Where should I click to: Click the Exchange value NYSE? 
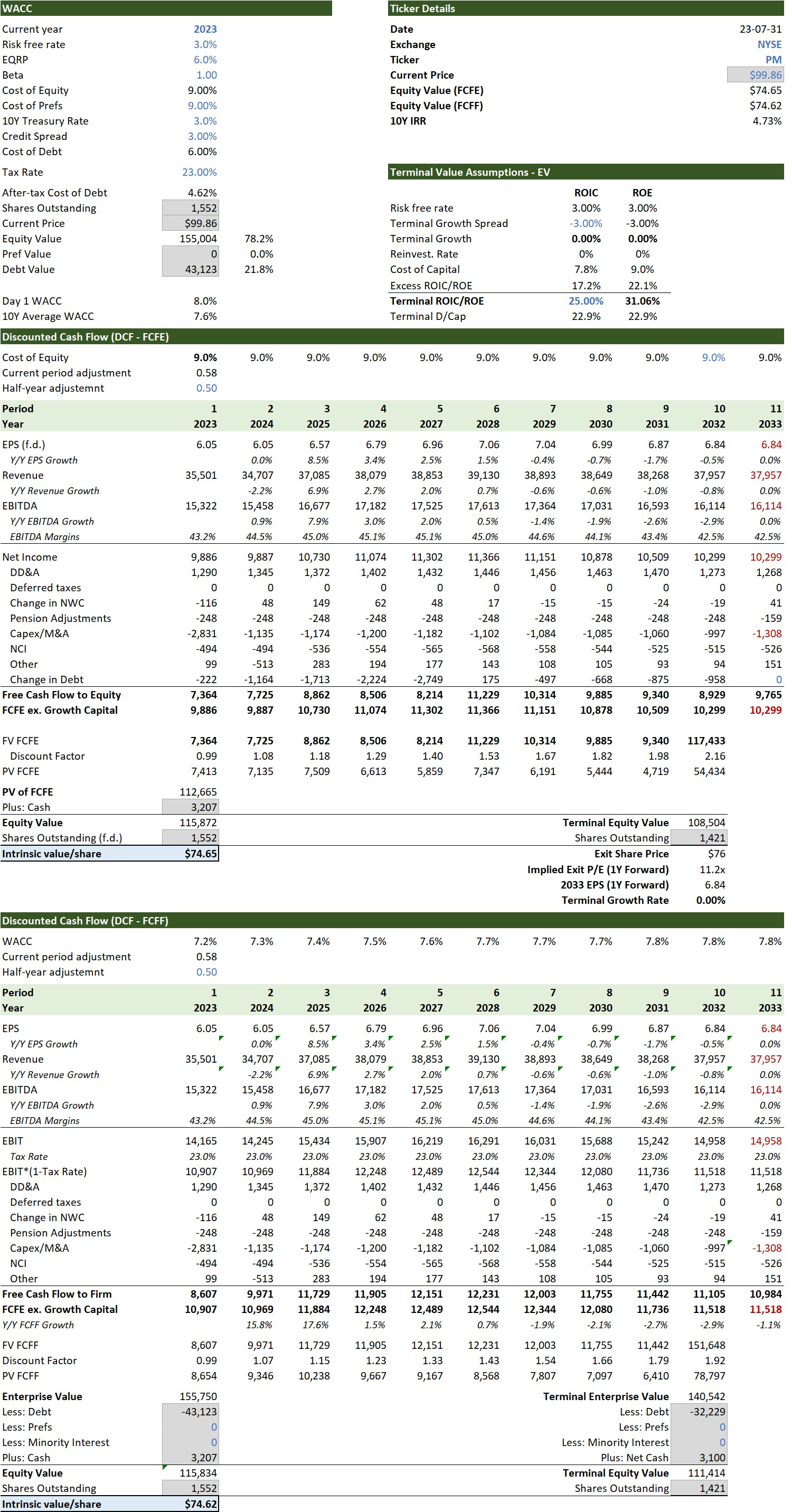click(769, 44)
